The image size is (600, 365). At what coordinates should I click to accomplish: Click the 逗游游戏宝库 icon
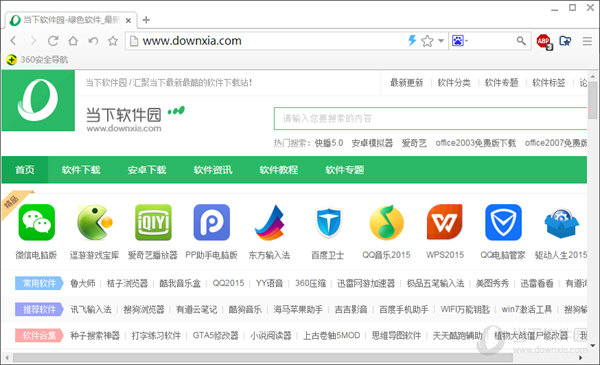[x=95, y=222]
